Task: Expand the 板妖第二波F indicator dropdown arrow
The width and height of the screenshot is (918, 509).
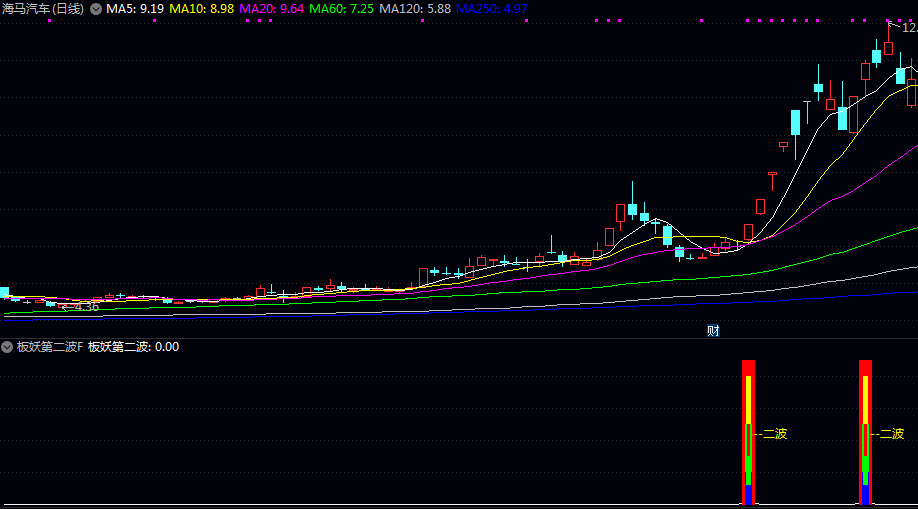Action: pyautogui.click(x=8, y=347)
